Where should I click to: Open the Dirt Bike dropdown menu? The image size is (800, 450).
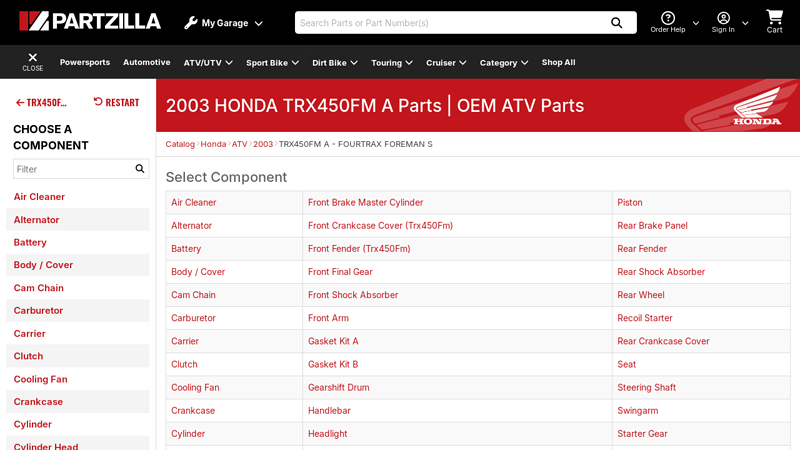335,63
